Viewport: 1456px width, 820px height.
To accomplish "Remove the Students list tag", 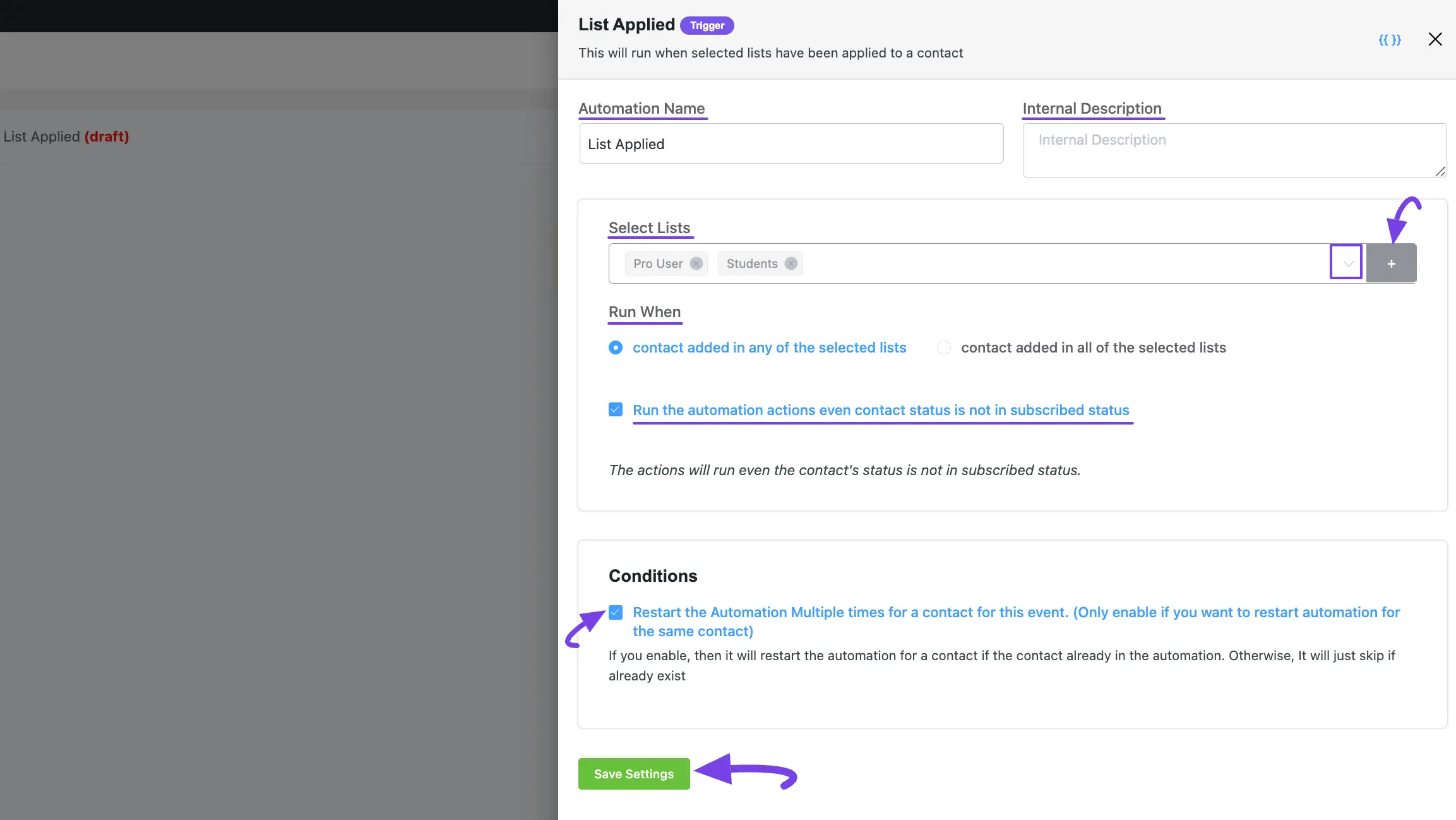I will pyautogui.click(x=790, y=263).
